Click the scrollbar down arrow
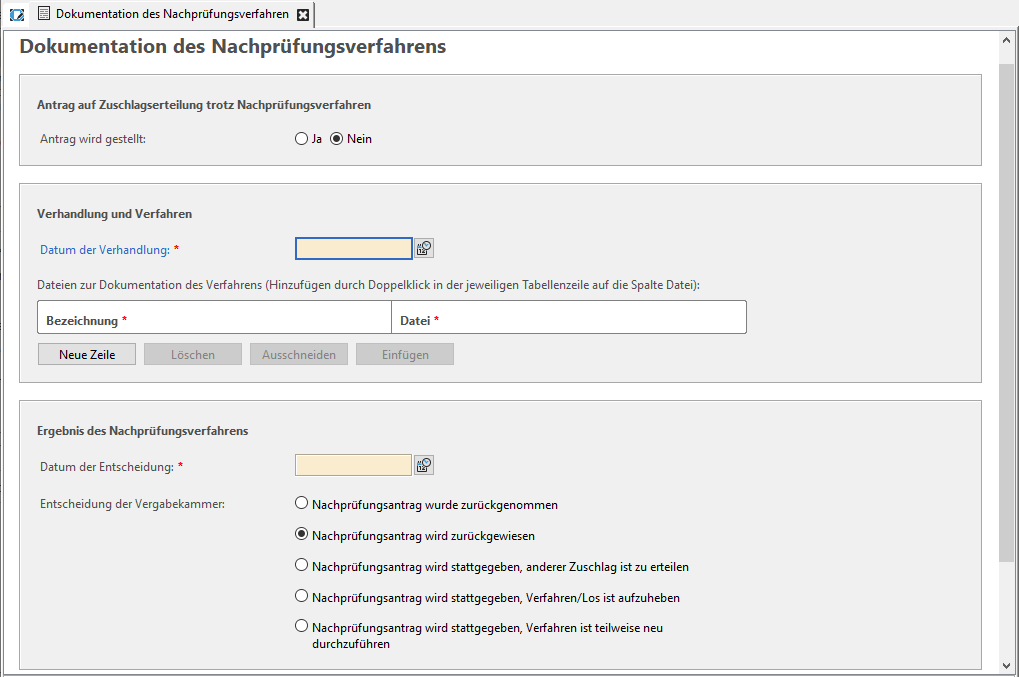 point(1007,666)
